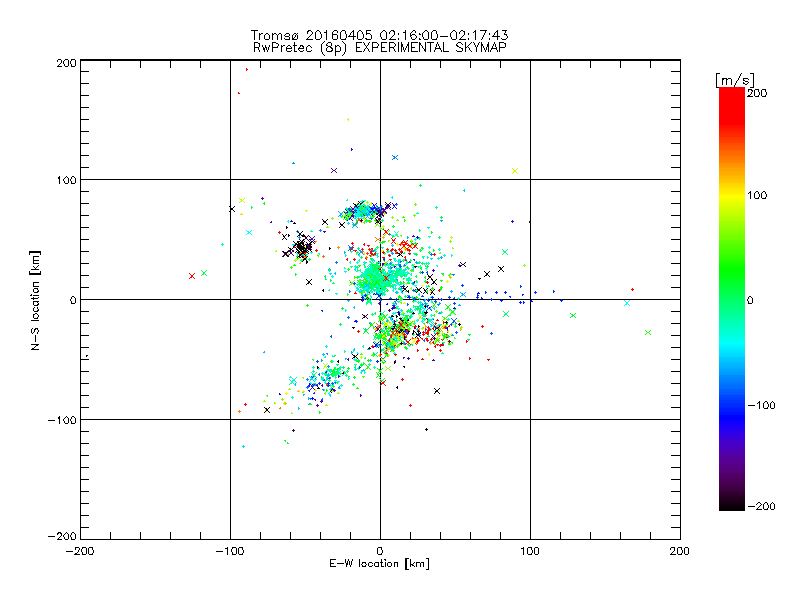Click the '[m/s]' colorbar unit label
800x600 pixels.
(735, 80)
